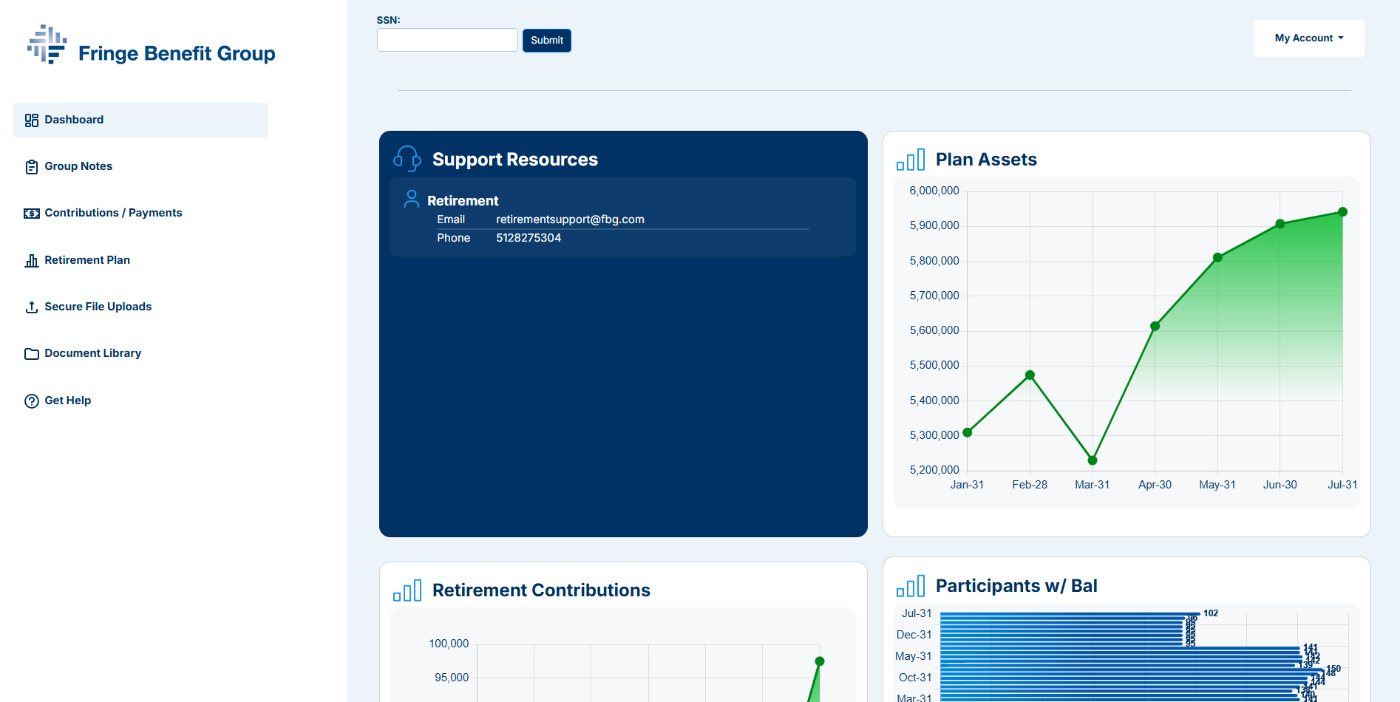Click the phone number 5128275304

[528, 238]
